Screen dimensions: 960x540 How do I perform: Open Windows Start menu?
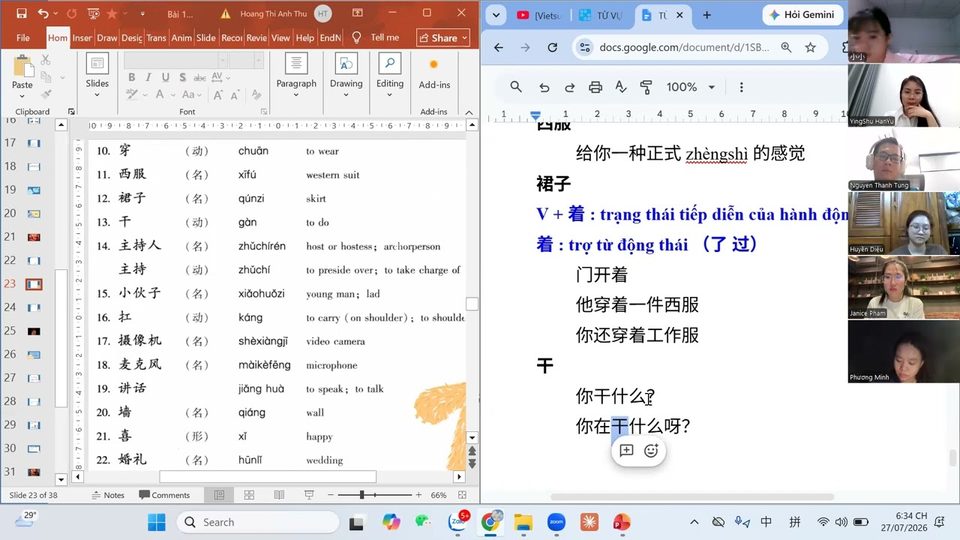[x=157, y=522]
